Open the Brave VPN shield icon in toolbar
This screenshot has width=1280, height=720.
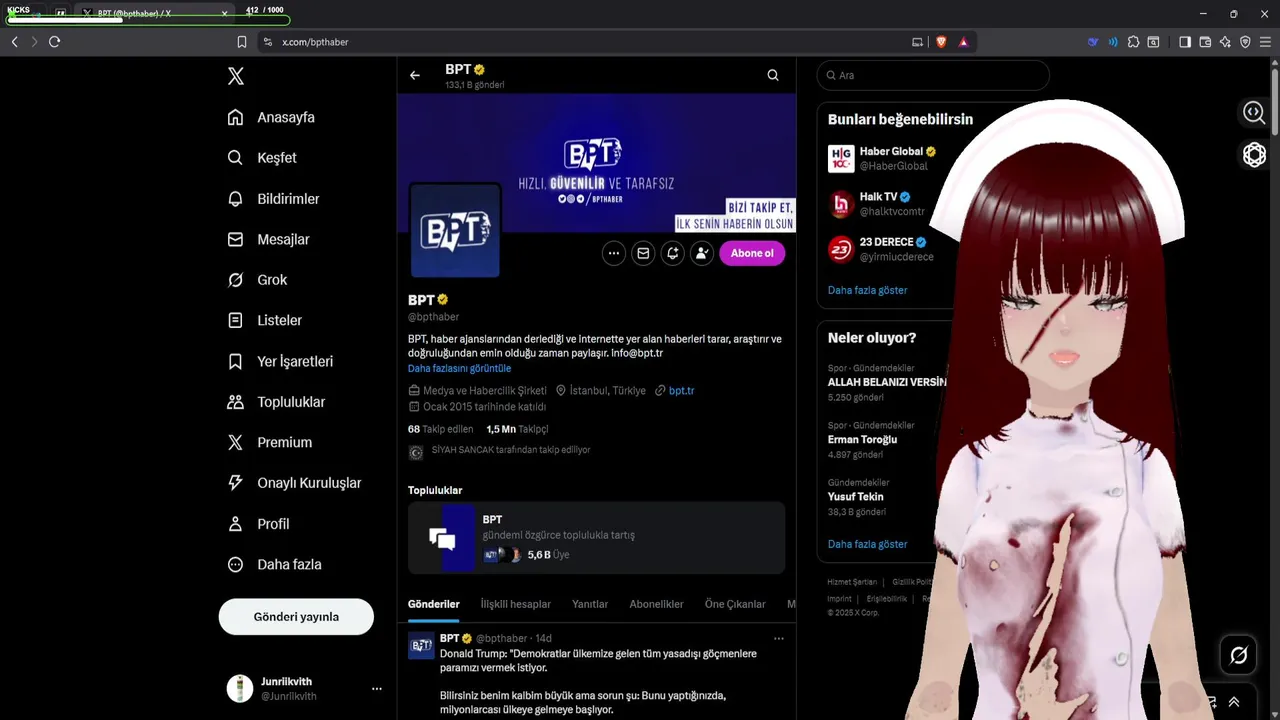1245,42
